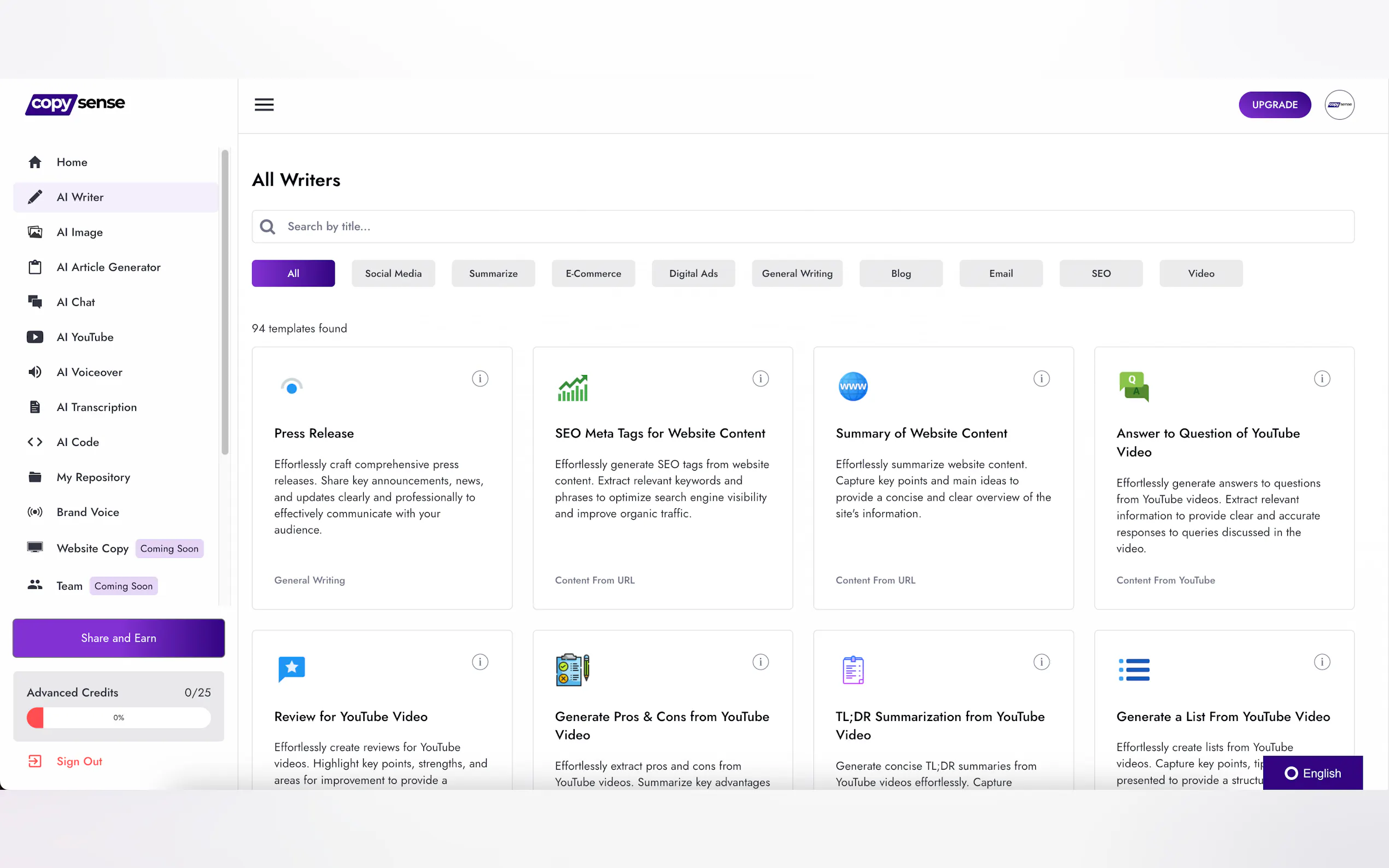The image size is (1389, 868).
Task: Click the Brand Voice broadcast icon
Action: pos(35,512)
